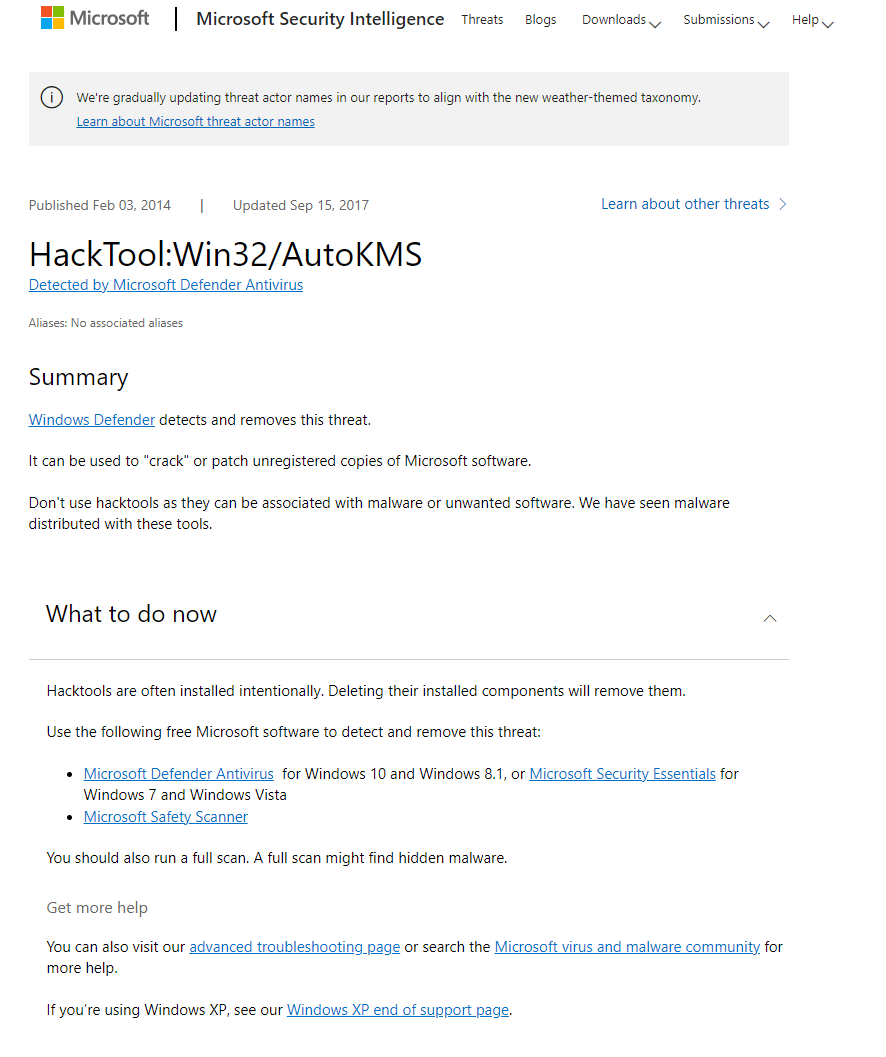Screen dimensions: 886x1057
Task: Open Microsoft Security Essentials link
Action: [622, 773]
